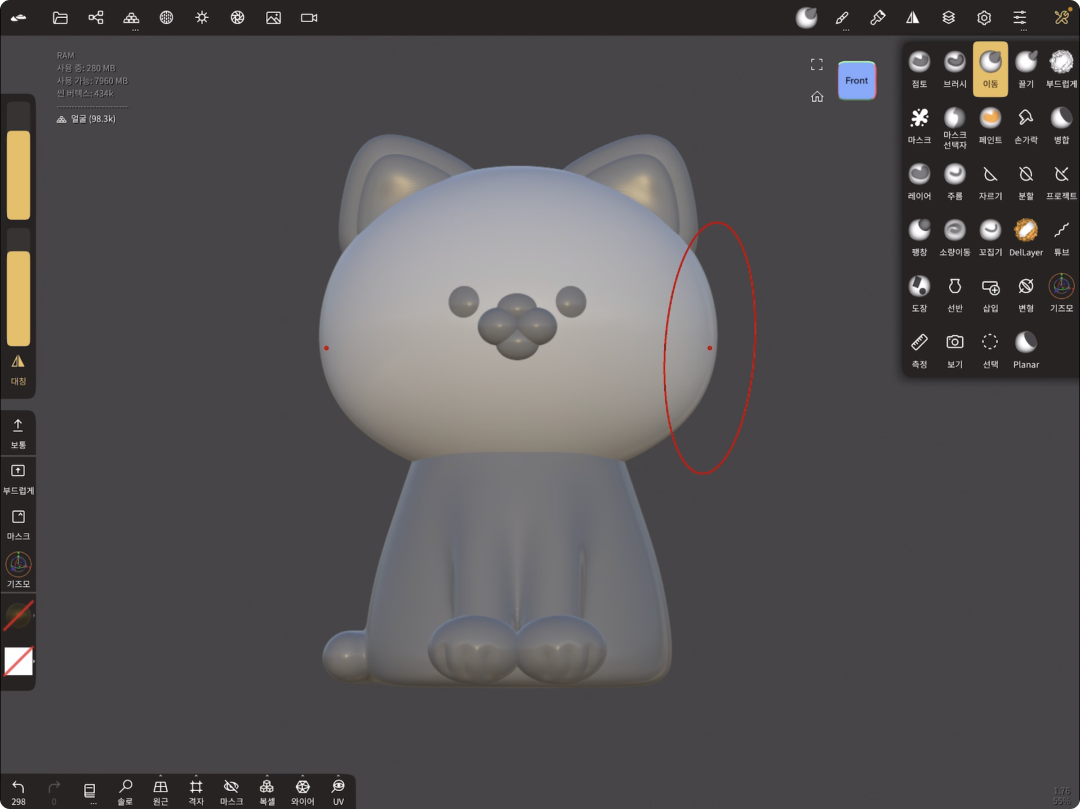Select the 끌기 (Drag) tool
This screenshot has width=1080, height=809.
[x=1026, y=69]
